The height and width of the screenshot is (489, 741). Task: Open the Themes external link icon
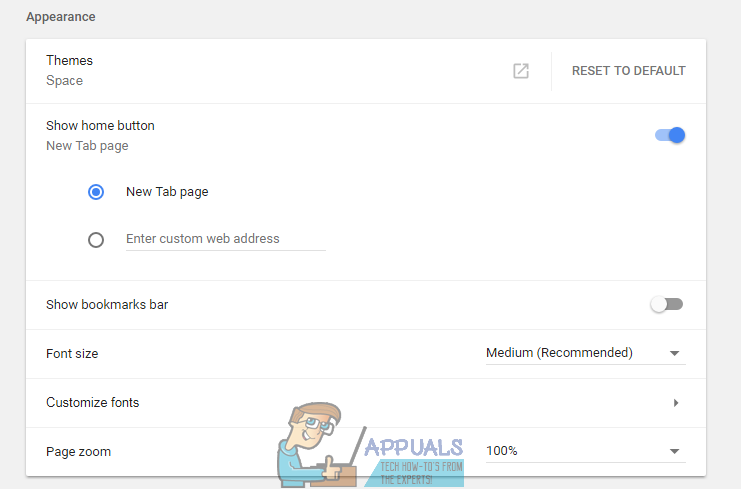(521, 71)
